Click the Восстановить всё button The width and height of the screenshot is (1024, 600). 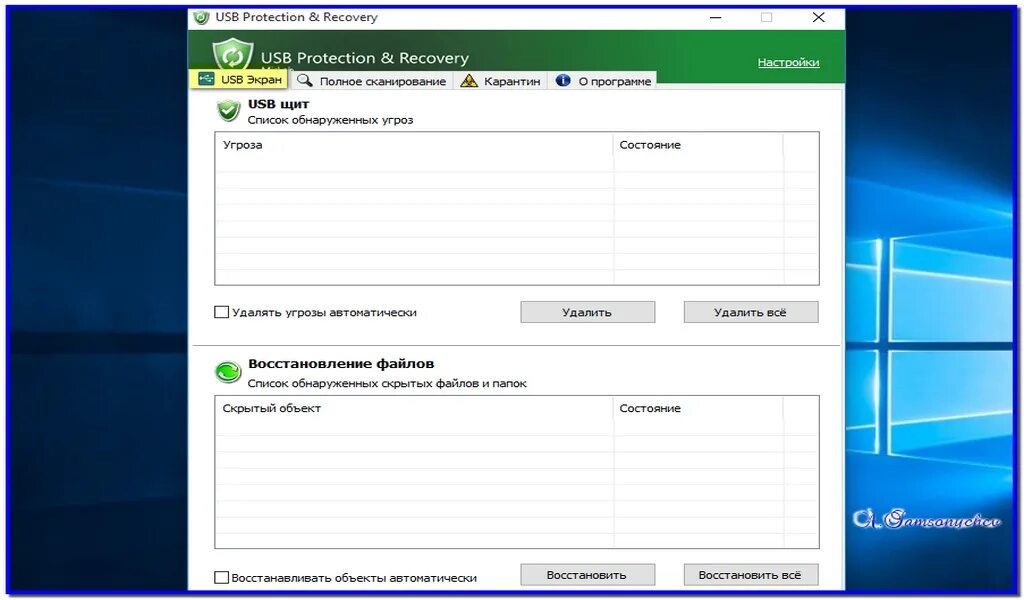tap(750, 575)
